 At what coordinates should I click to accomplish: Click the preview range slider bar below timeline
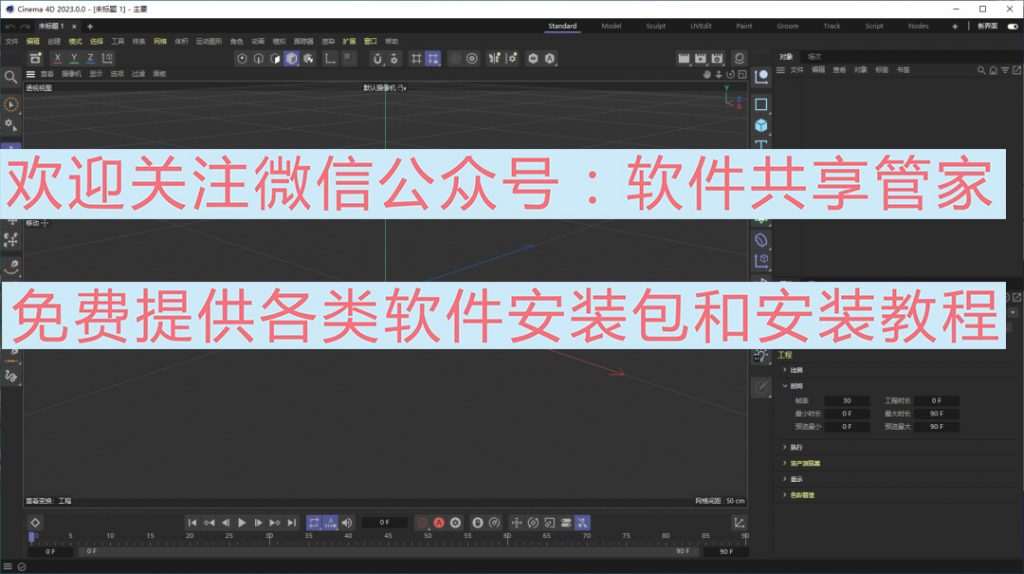click(388, 551)
